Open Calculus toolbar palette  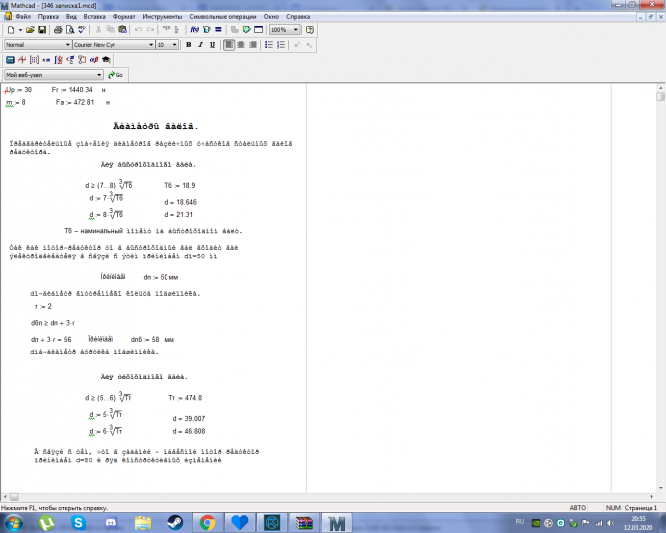[x=58, y=60]
